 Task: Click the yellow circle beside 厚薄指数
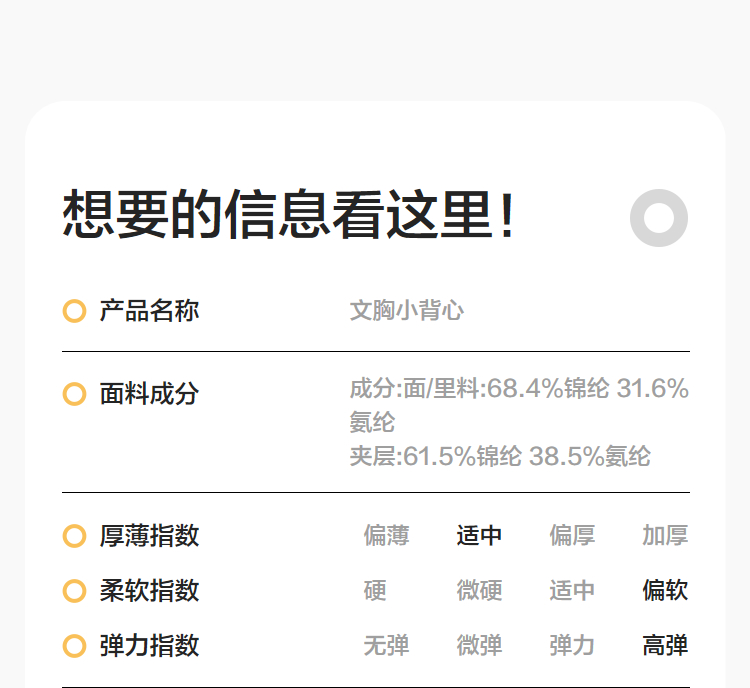click(x=74, y=536)
